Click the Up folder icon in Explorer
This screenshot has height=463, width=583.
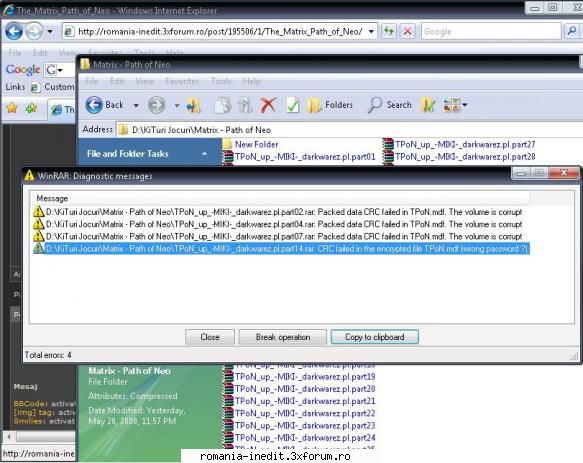194,105
